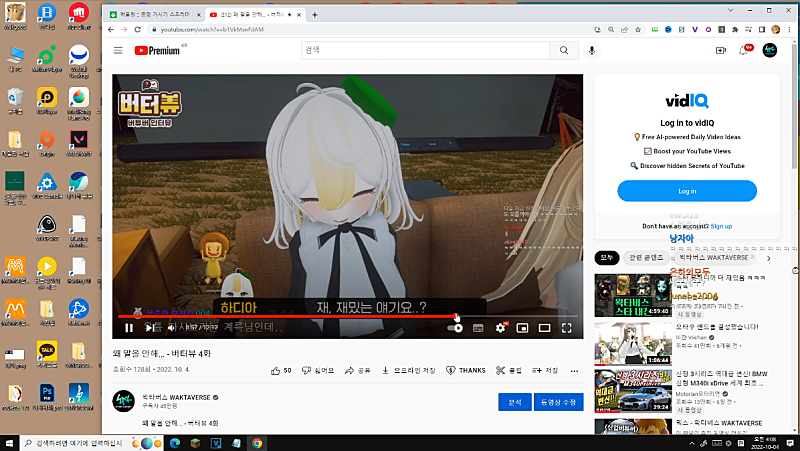Open a new Chrome tab
This screenshot has height=451, width=800.
pos(315,15)
